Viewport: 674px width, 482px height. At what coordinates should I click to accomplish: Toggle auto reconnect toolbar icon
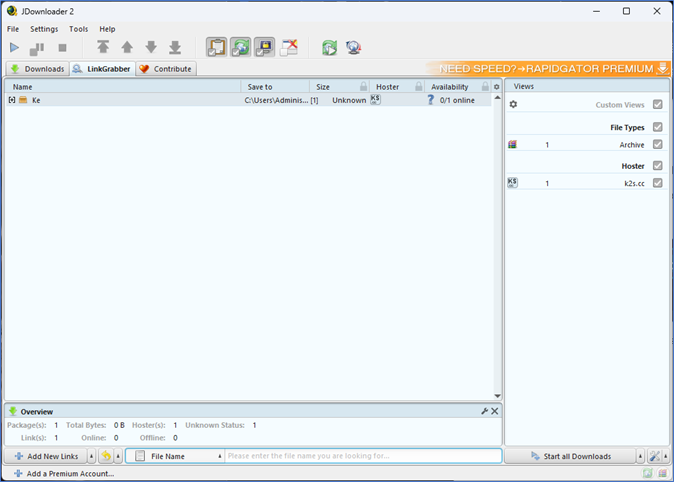pos(241,47)
